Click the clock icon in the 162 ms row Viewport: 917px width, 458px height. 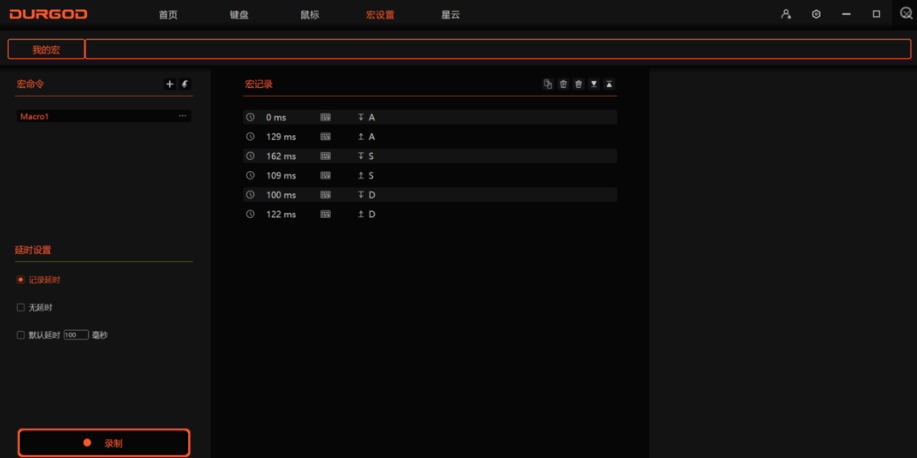(250, 156)
